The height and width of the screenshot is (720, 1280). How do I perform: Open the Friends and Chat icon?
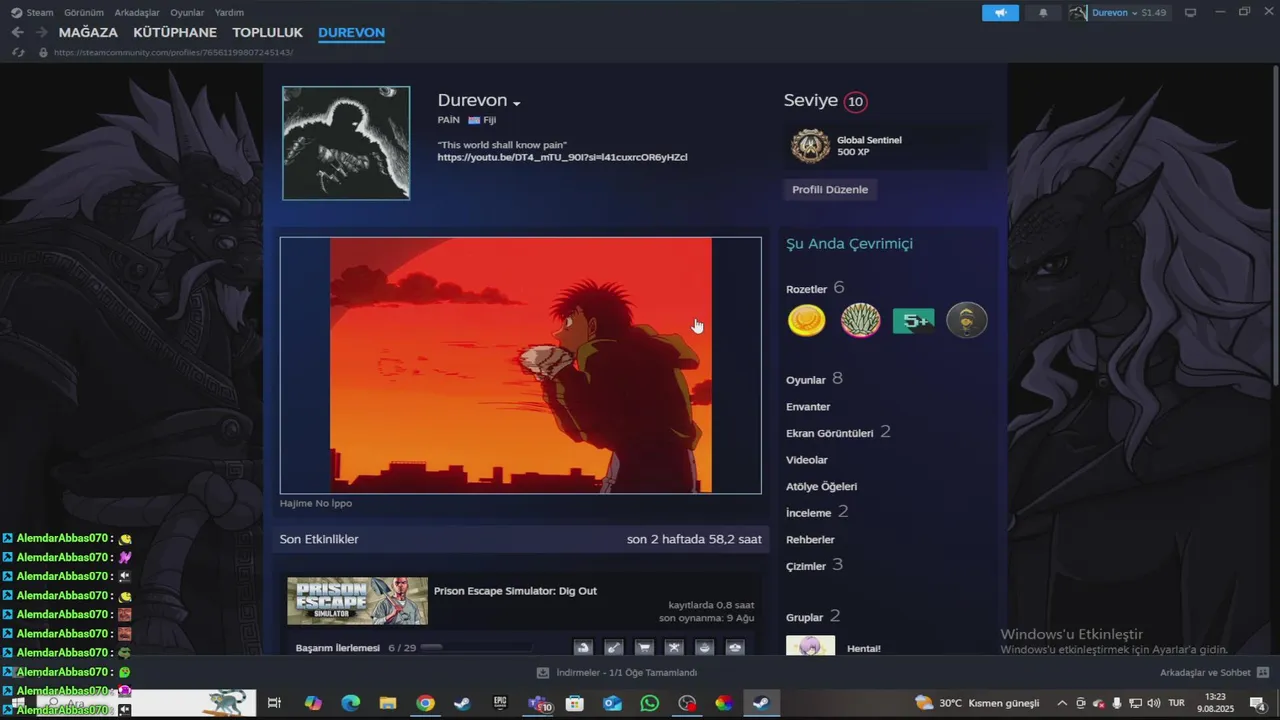[x=1263, y=673]
